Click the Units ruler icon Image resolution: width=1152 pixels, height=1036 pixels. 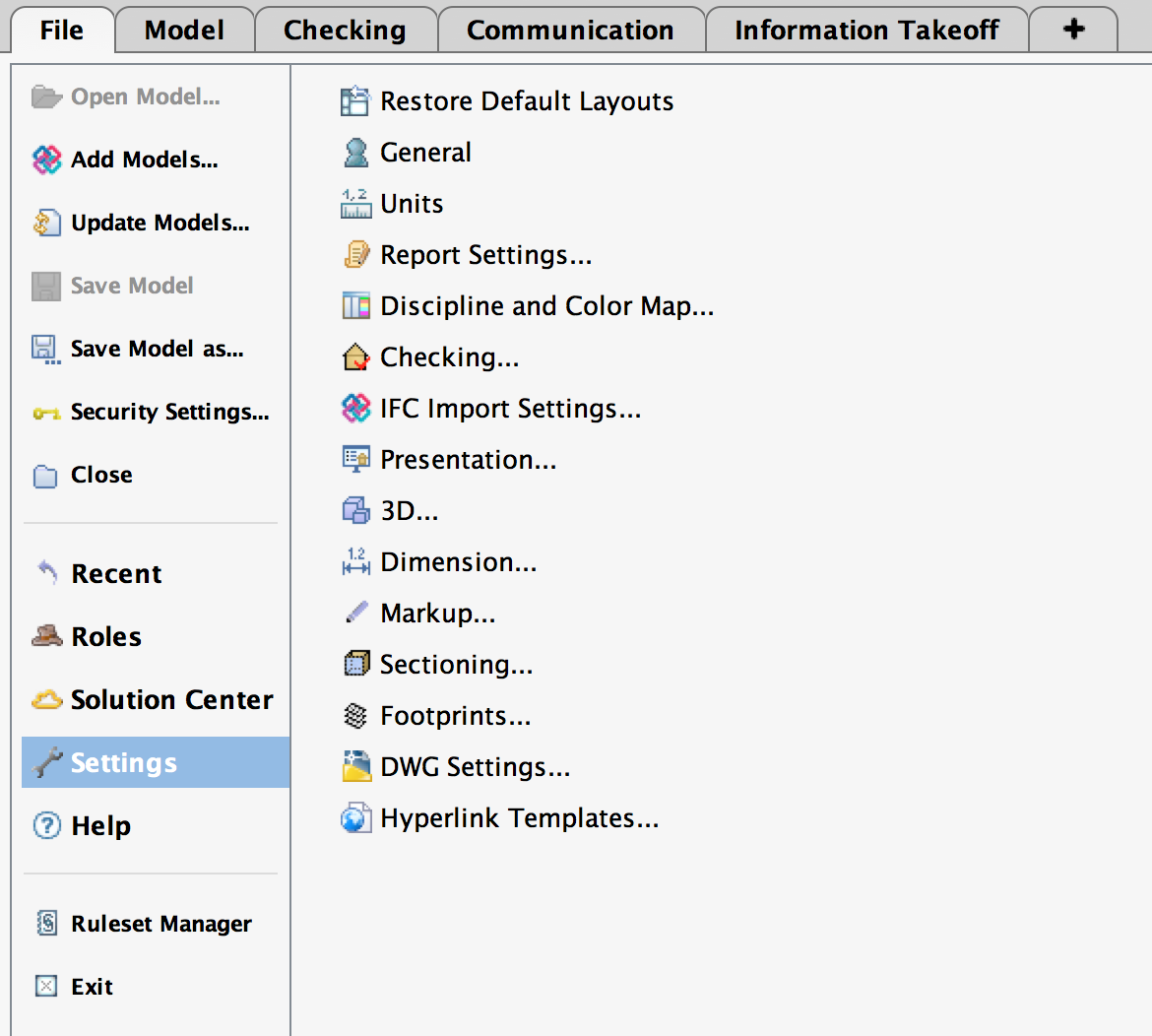355,203
